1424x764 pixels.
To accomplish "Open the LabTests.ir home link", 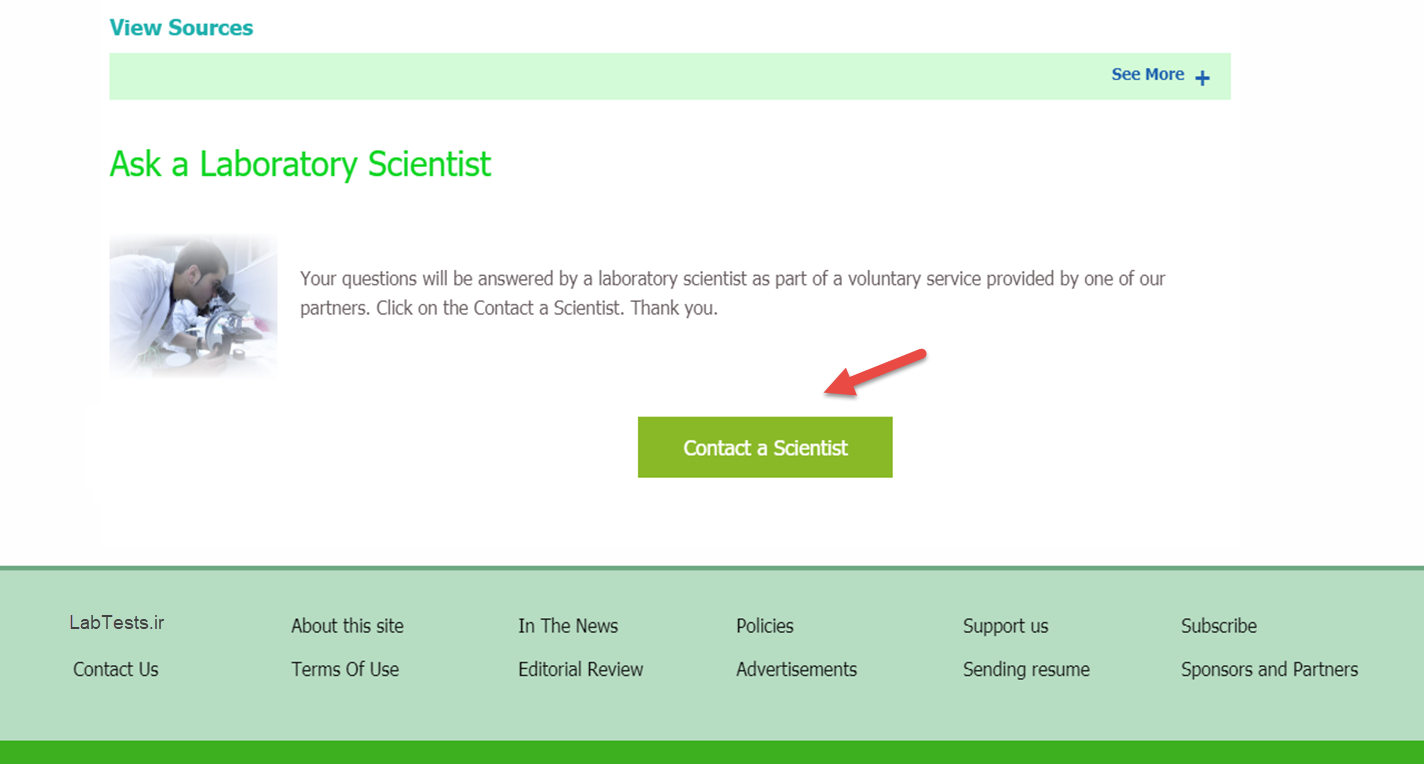I will pyautogui.click(x=117, y=622).
